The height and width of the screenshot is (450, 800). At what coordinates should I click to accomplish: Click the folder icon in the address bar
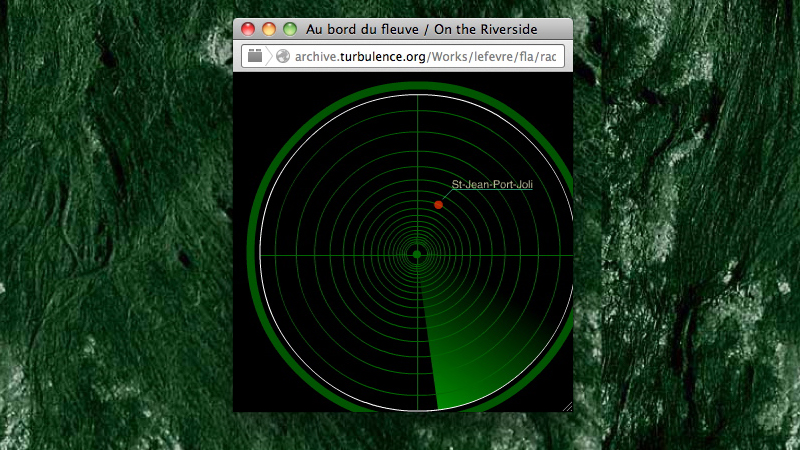click(255, 57)
